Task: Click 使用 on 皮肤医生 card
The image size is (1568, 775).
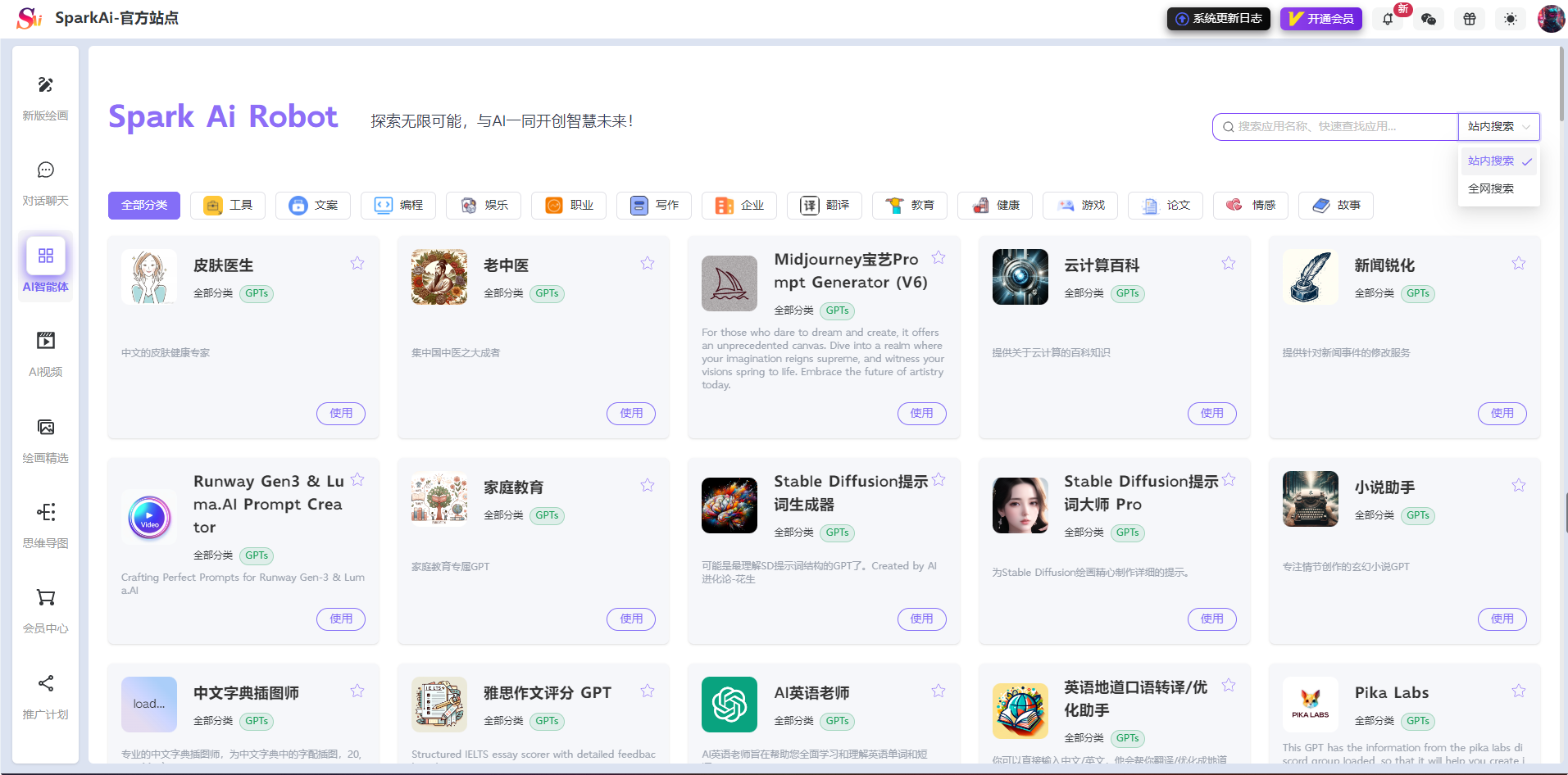Action: [x=341, y=414]
